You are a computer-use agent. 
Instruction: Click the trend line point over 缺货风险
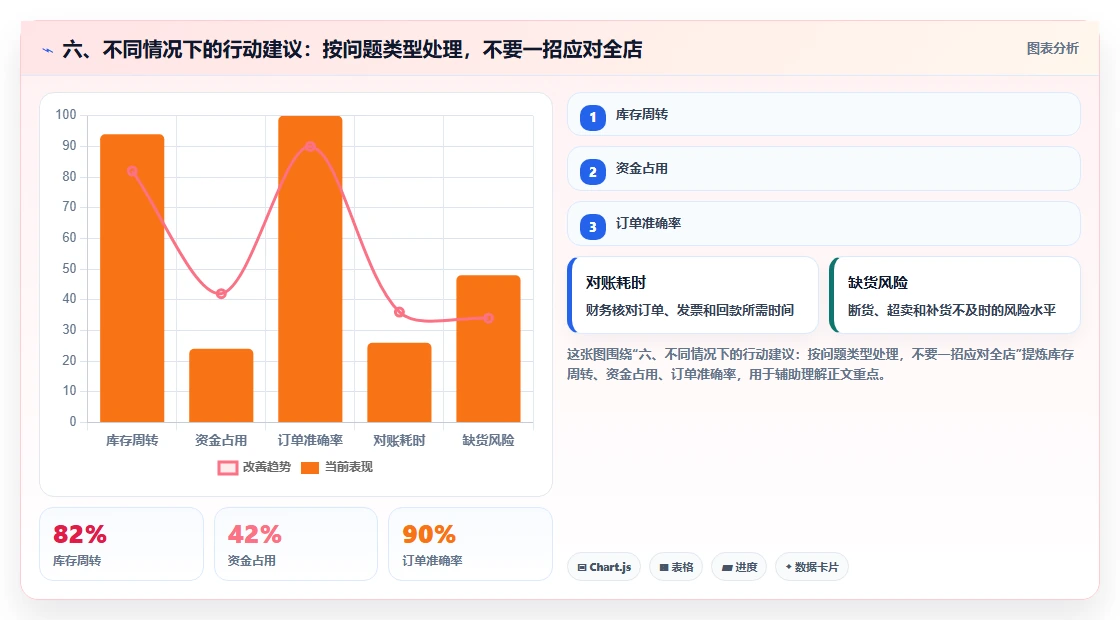(x=489, y=318)
